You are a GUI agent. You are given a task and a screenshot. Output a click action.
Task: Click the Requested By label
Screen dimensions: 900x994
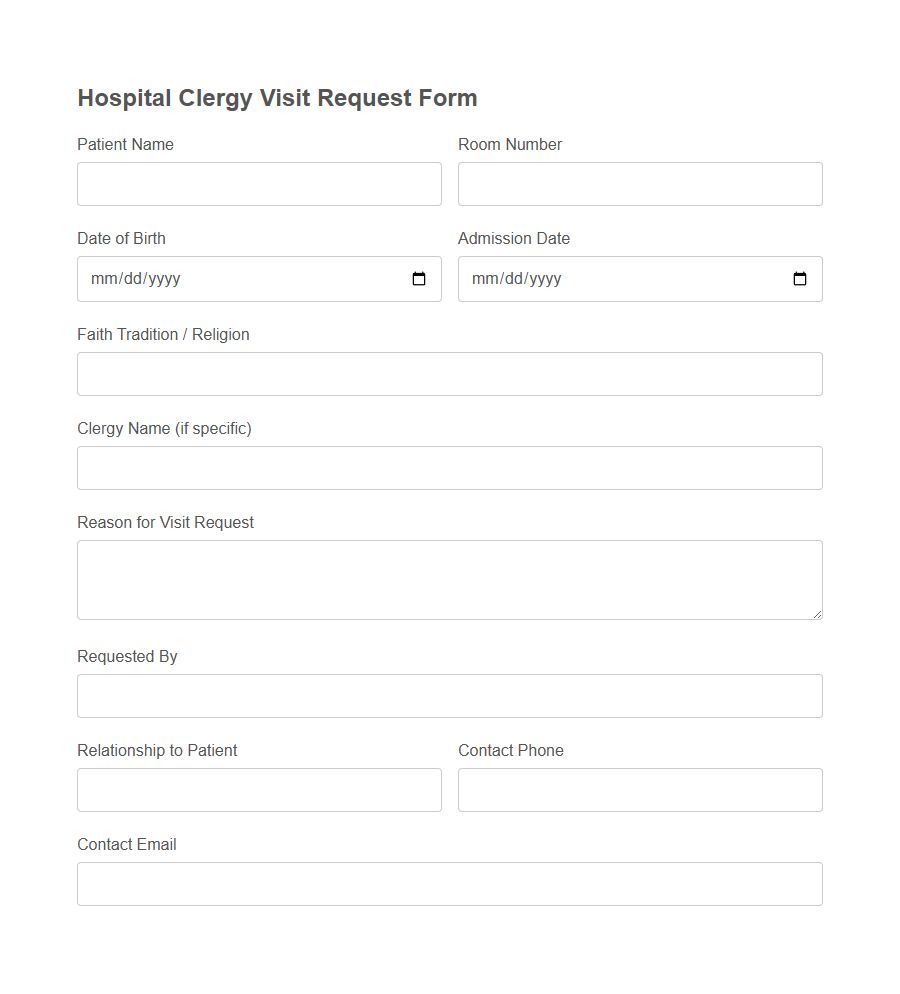(x=127, y=656)
